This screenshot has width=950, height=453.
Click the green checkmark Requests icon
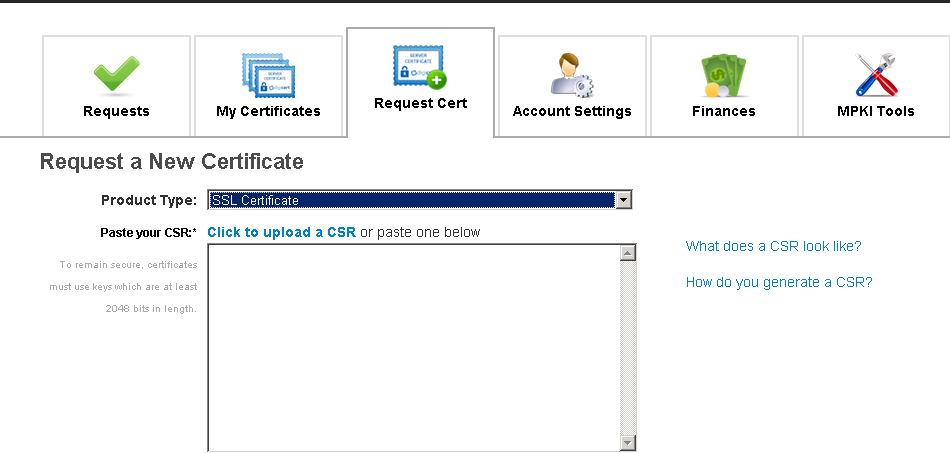tap(116, 77)
